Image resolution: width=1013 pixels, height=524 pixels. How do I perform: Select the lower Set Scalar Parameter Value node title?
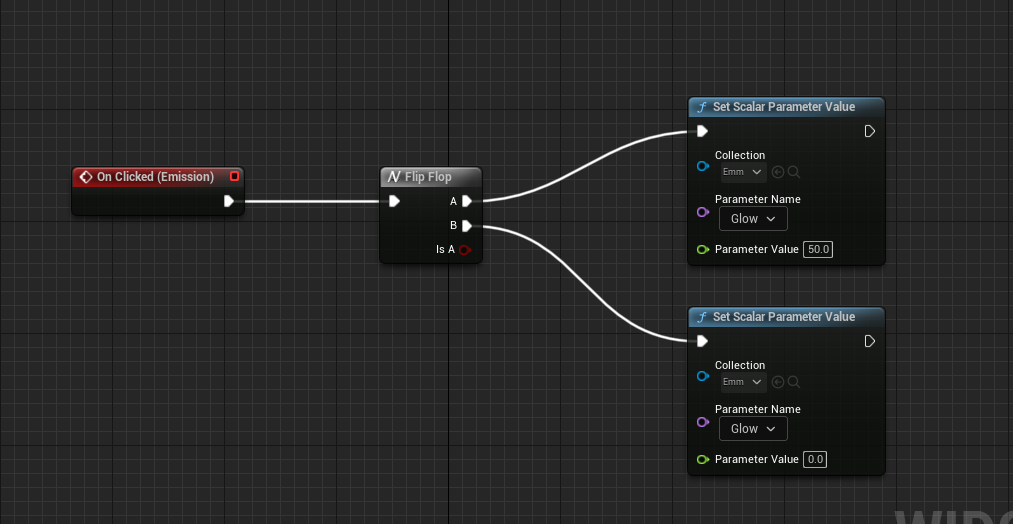[x=784, y=317]
